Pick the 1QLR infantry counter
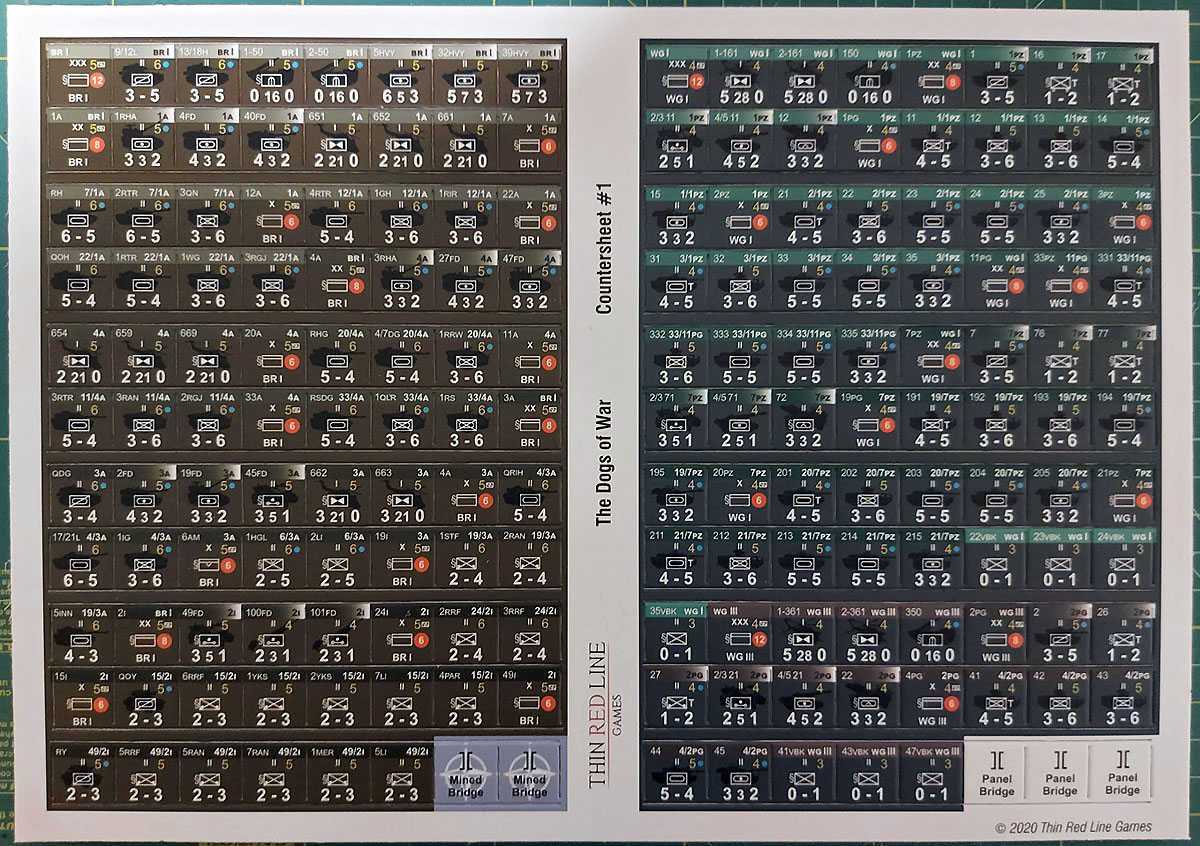This screenshot has width=1200, height=846. 401,419
